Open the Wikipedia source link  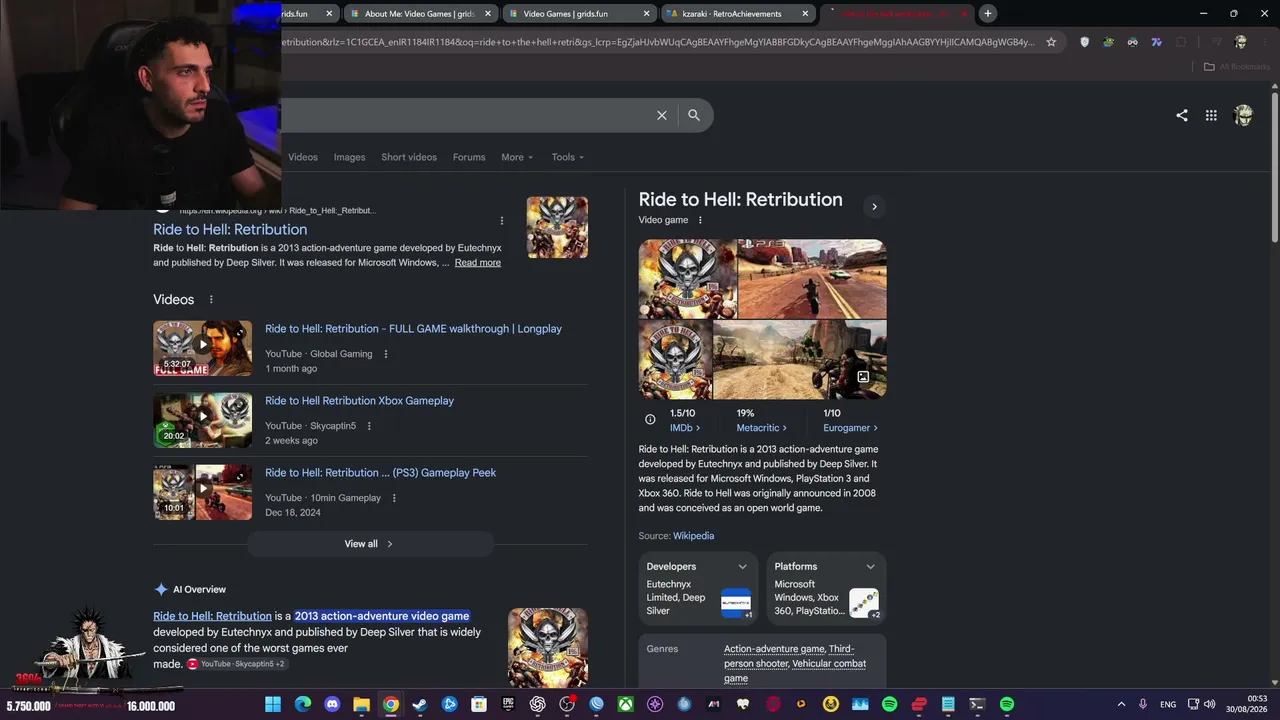tap(693, 536)
